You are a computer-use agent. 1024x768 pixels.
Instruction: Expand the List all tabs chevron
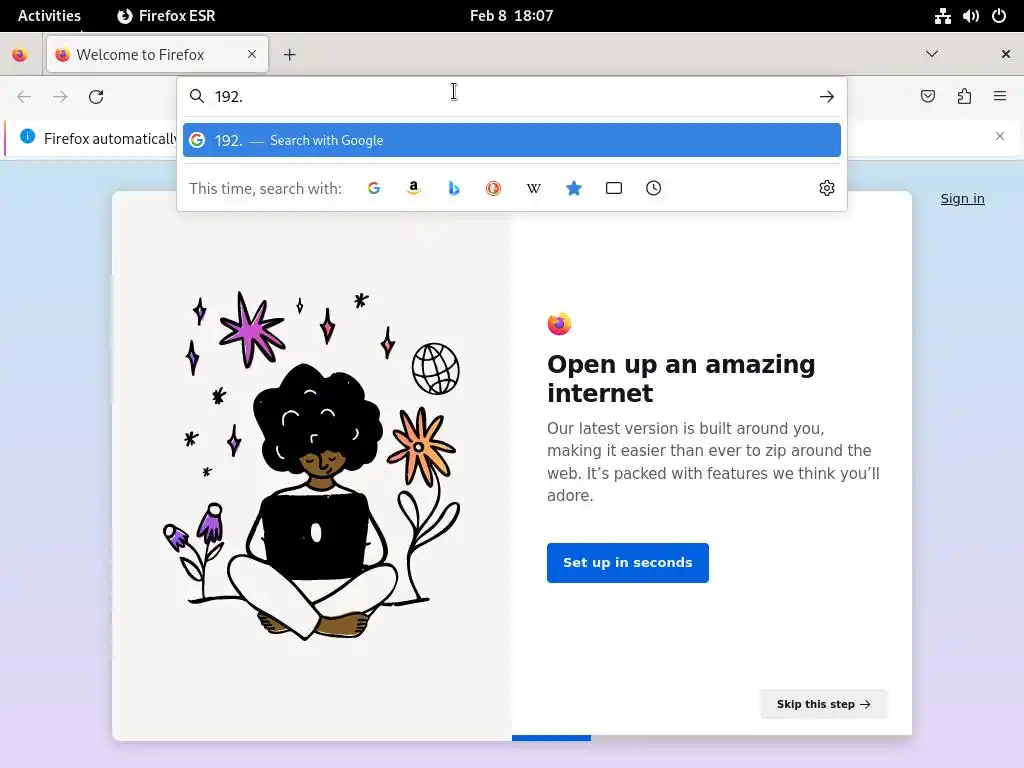pos(932,54)
